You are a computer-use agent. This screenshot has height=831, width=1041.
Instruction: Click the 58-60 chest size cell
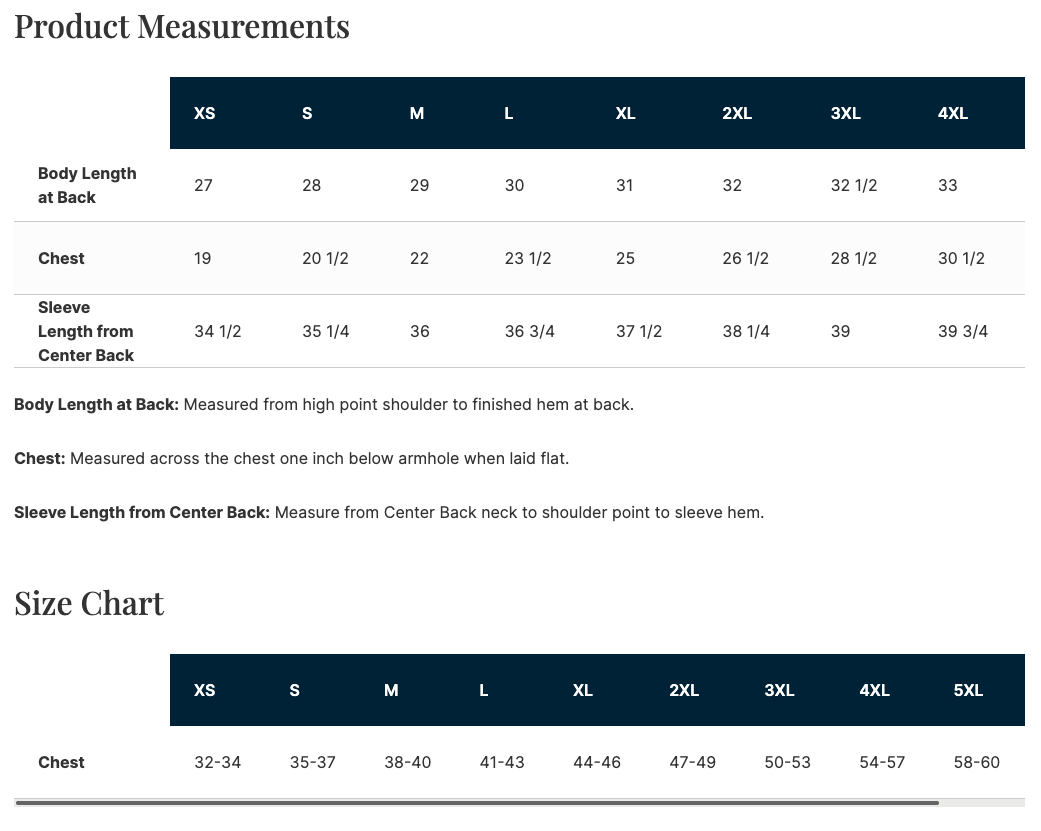click(x=976, y=762)
